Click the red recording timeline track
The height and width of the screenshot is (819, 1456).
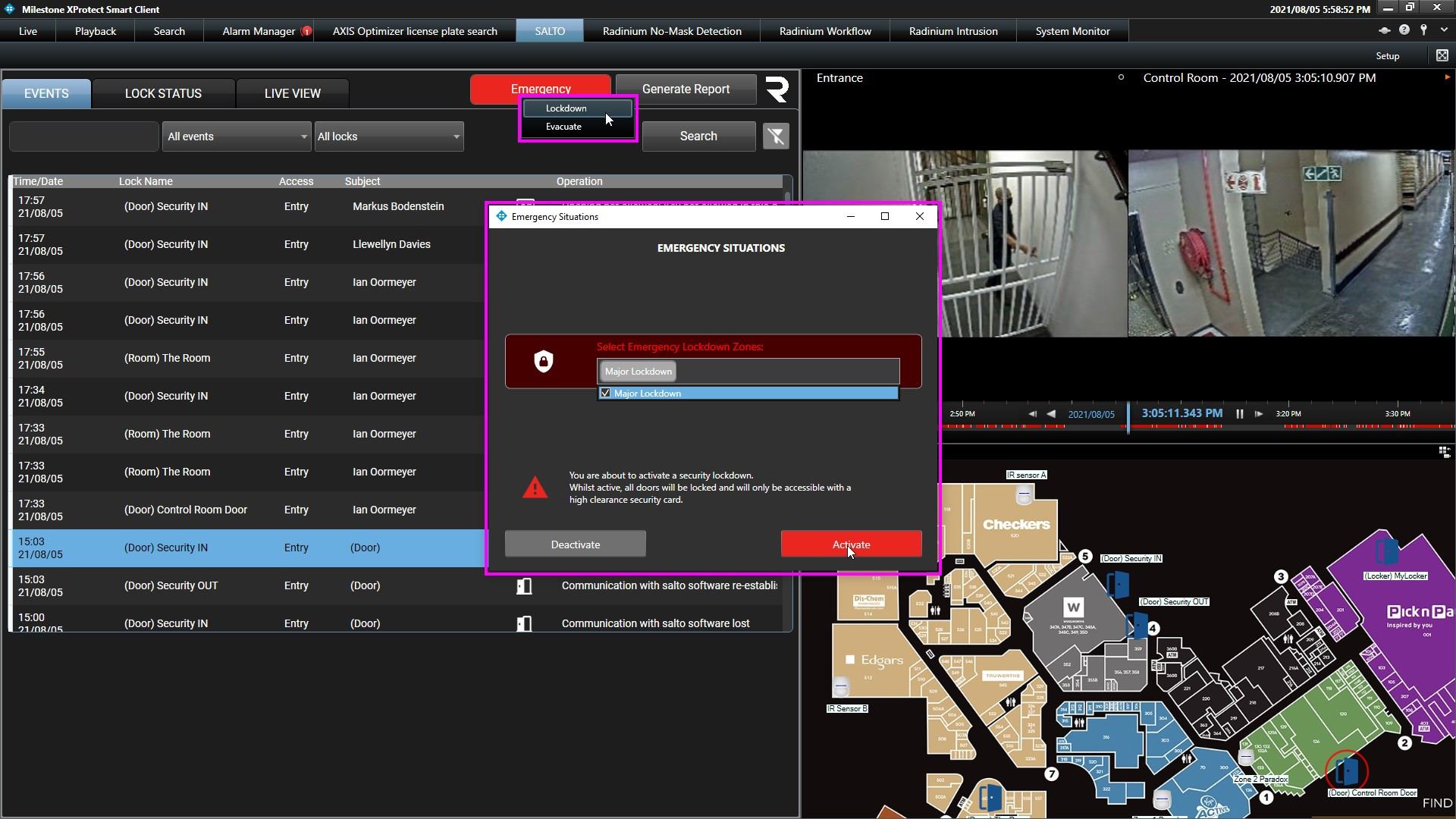[x=1198, y=426]
